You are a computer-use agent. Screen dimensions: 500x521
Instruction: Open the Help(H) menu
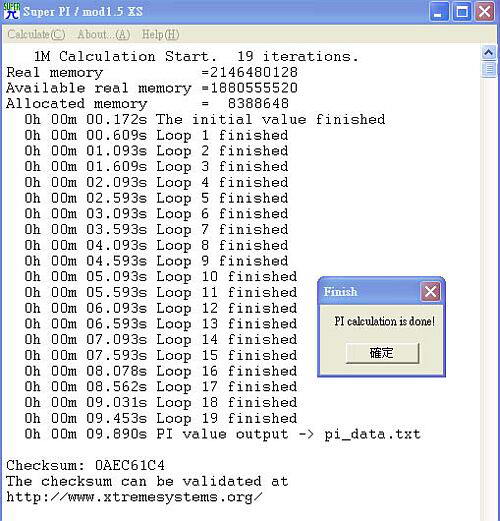(x=161, y=34)
